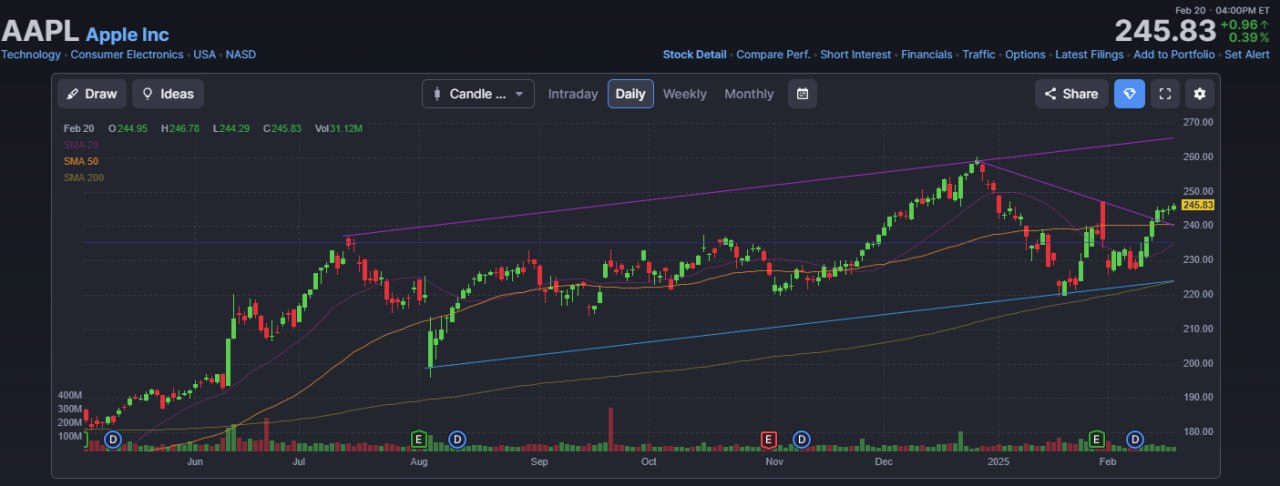The height and width of the screenshot is (486, 1280).
Task: Click the green earnings E marker in August
Action: tap(419, 439)
